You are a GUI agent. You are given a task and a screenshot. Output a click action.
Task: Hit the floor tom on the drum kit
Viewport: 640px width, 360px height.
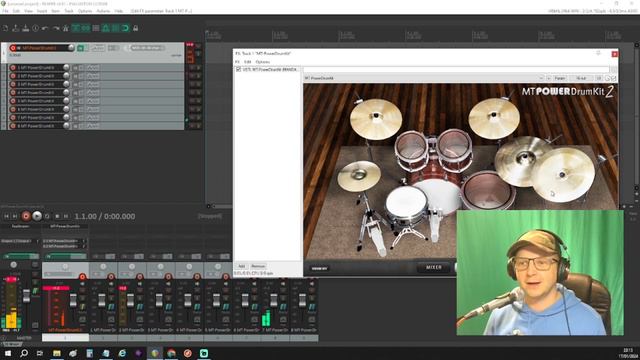point(488,191)
